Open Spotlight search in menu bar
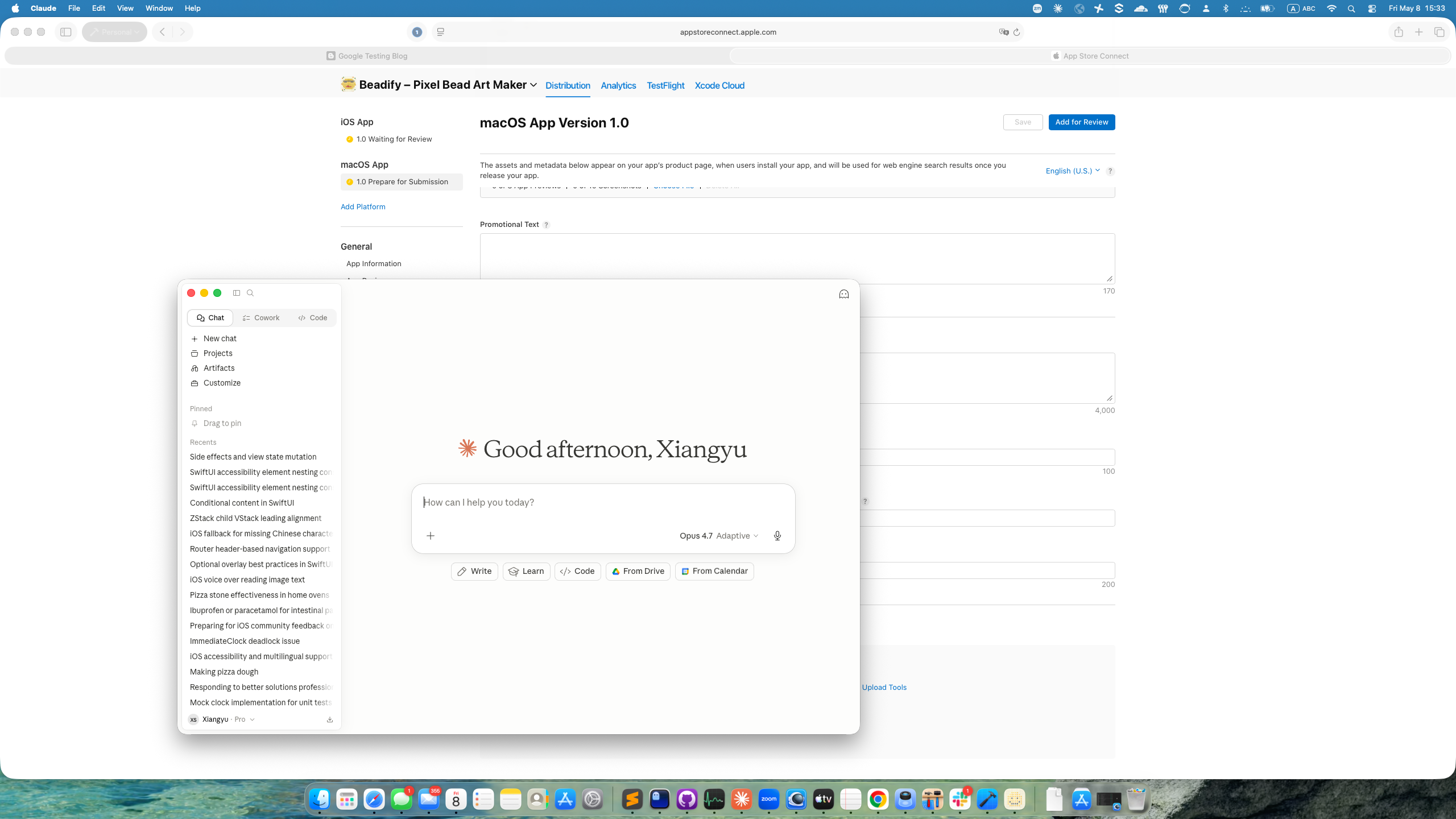1456x819 pixels. pos(1351,9)
